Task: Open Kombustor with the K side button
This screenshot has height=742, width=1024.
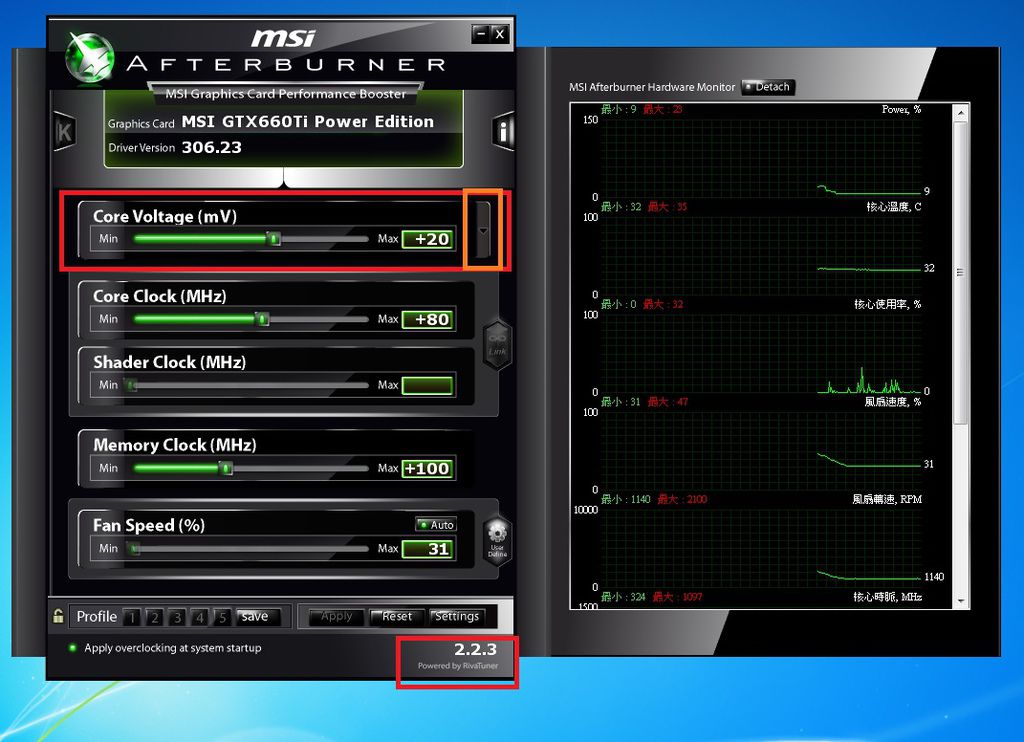Action: [x=64, y=132]
